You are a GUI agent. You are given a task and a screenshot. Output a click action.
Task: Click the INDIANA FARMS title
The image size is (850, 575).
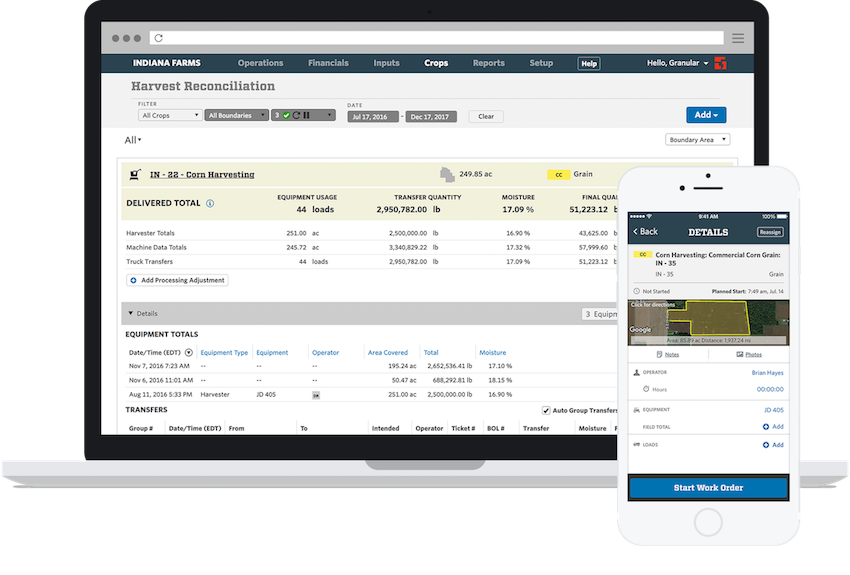click(166, 63)
